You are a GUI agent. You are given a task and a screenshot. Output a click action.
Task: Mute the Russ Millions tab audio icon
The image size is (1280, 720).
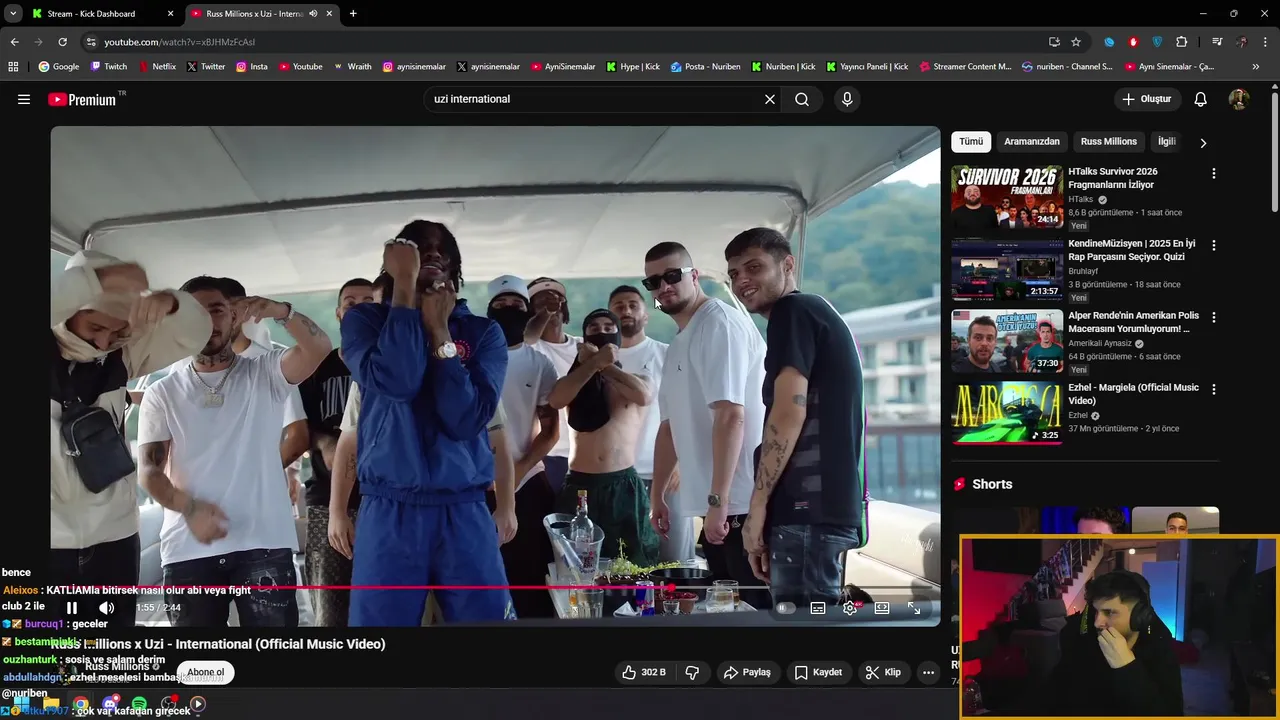[313, 14]
